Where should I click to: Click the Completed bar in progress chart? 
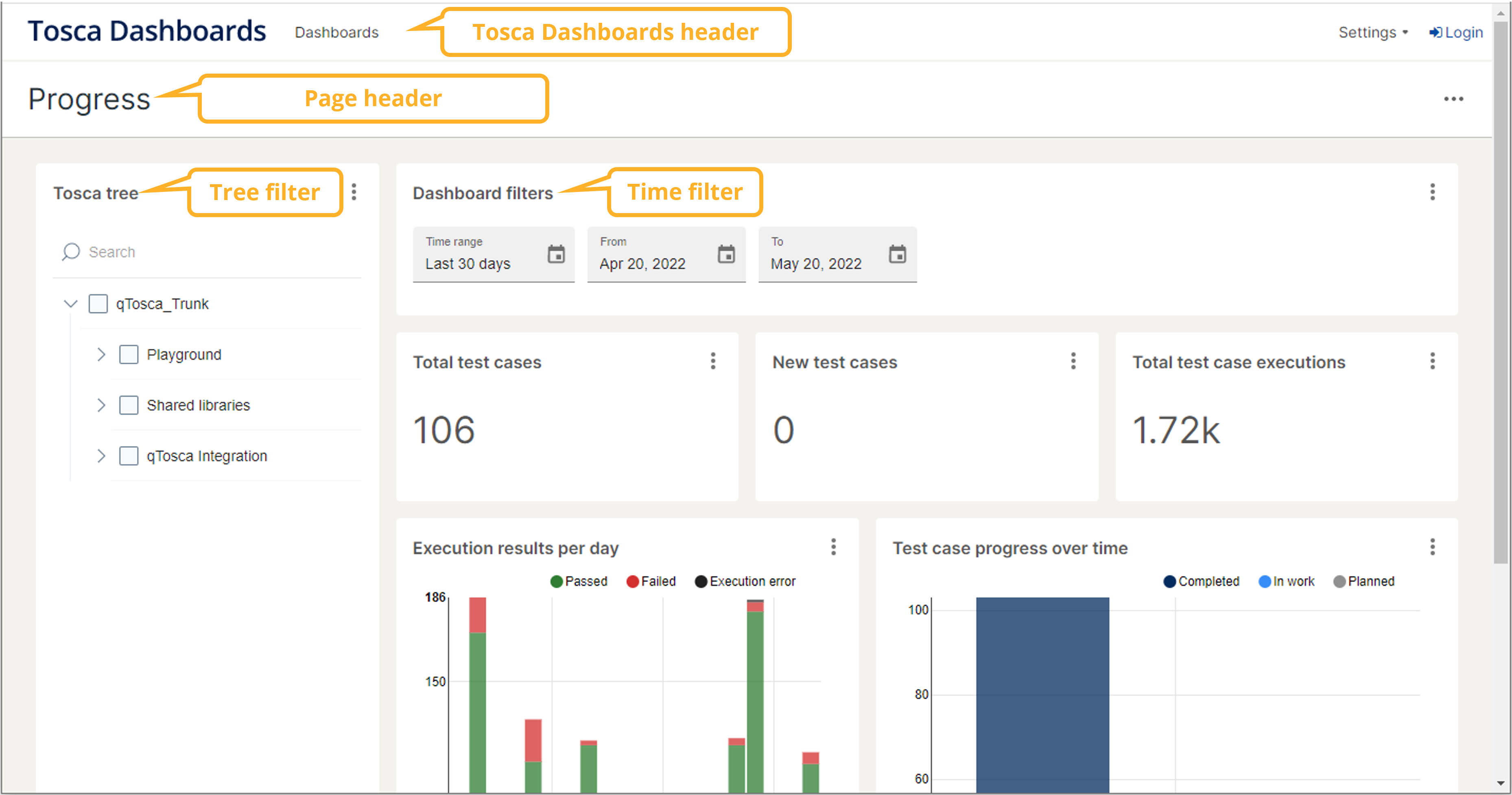click(1042, 695)
